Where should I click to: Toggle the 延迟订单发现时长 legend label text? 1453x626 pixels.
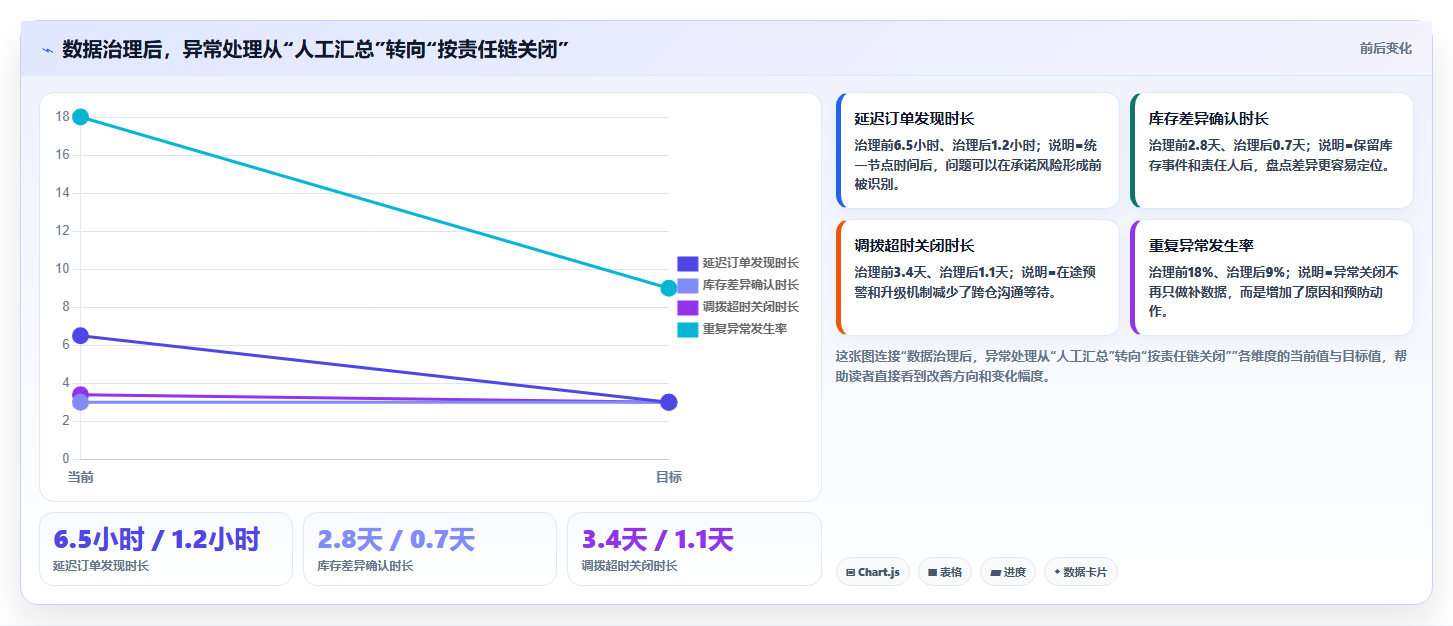tap(750, 263)
